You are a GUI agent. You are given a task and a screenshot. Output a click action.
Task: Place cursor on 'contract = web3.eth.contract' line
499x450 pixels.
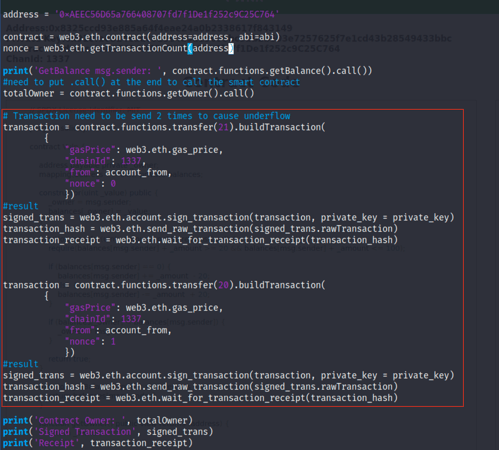click(x=141, y=37)
